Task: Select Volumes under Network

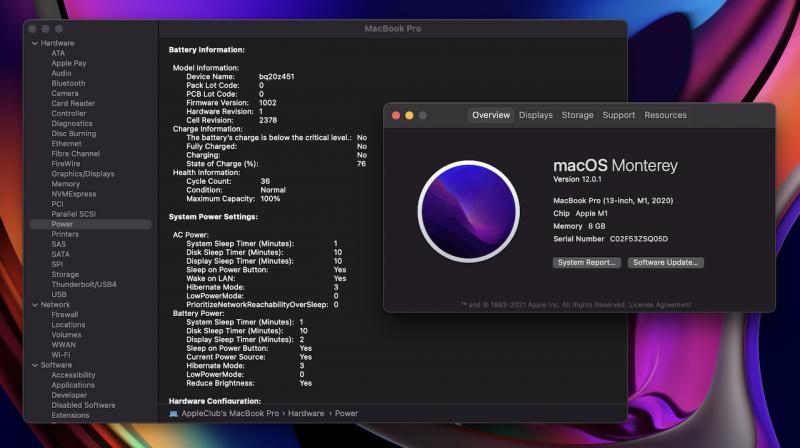Action: (x=66, y=335)
